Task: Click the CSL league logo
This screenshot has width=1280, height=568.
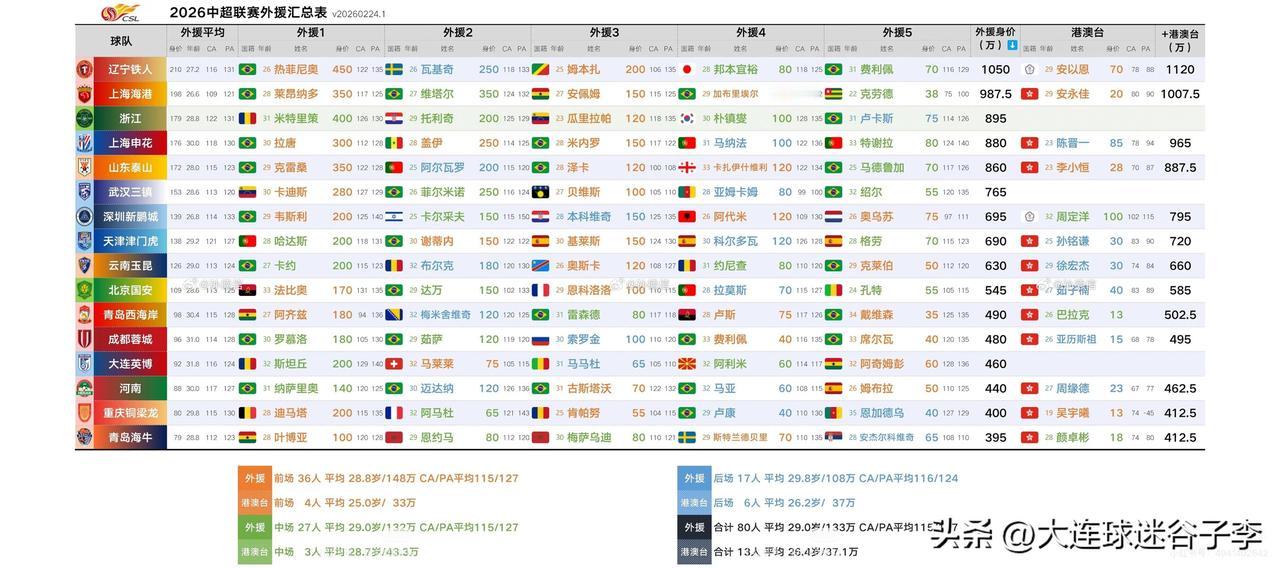Action: coord(120,12)
